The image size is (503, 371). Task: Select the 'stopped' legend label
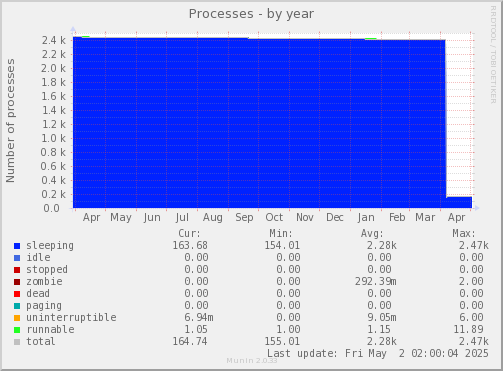[47, 269]
